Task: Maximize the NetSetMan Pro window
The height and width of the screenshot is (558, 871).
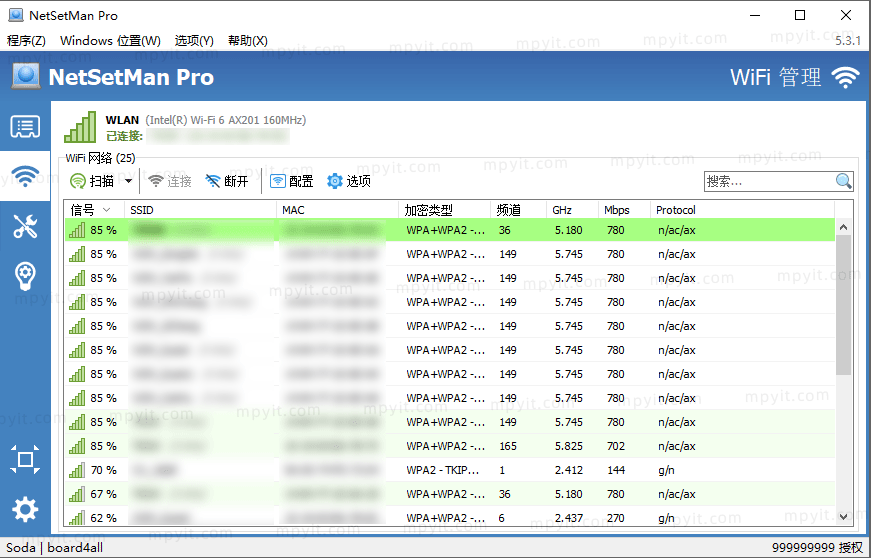Action: coord(800,15)
